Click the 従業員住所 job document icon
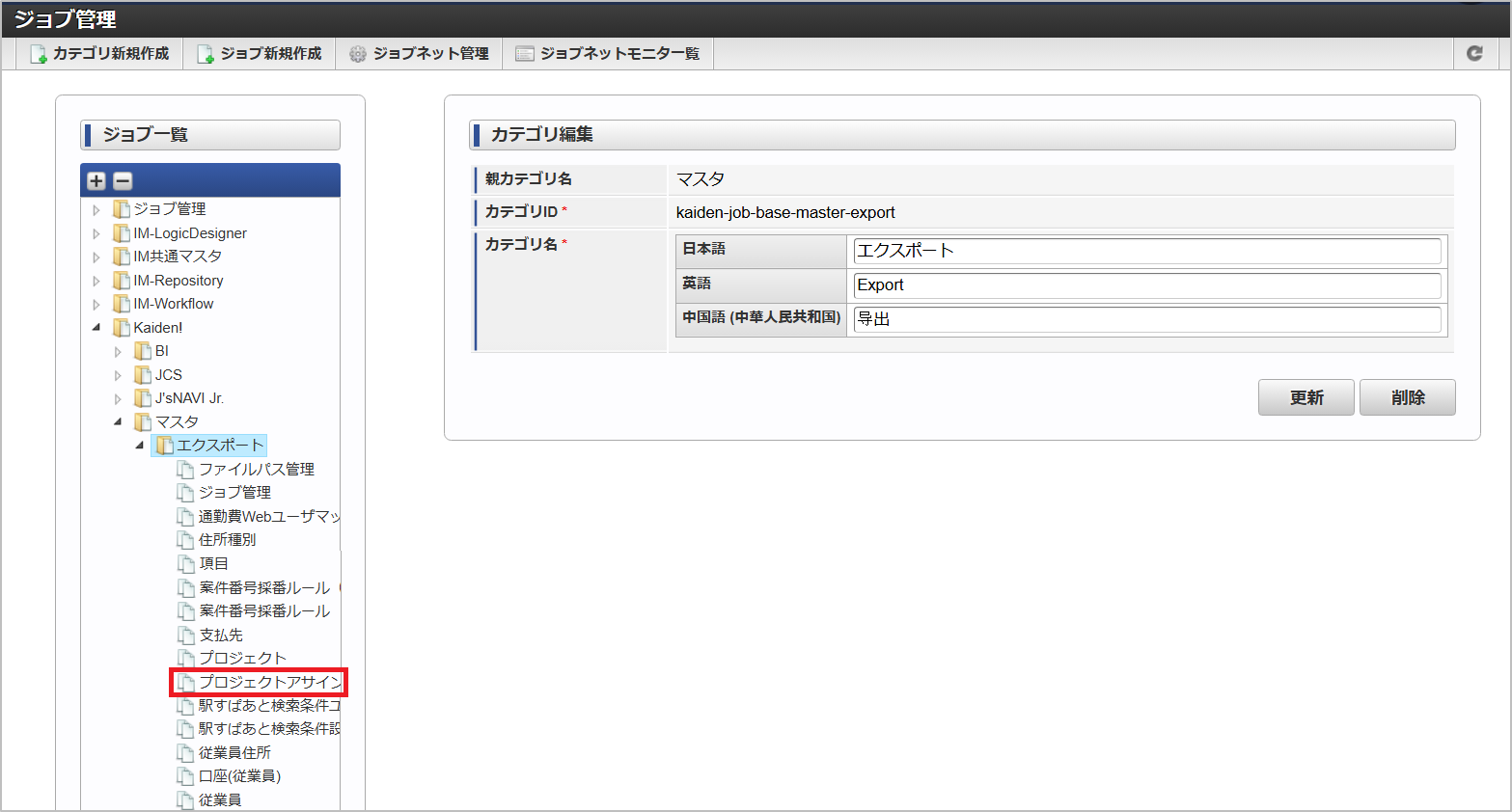The height and width of the screenshot is (812, 1512). [186, 753]
